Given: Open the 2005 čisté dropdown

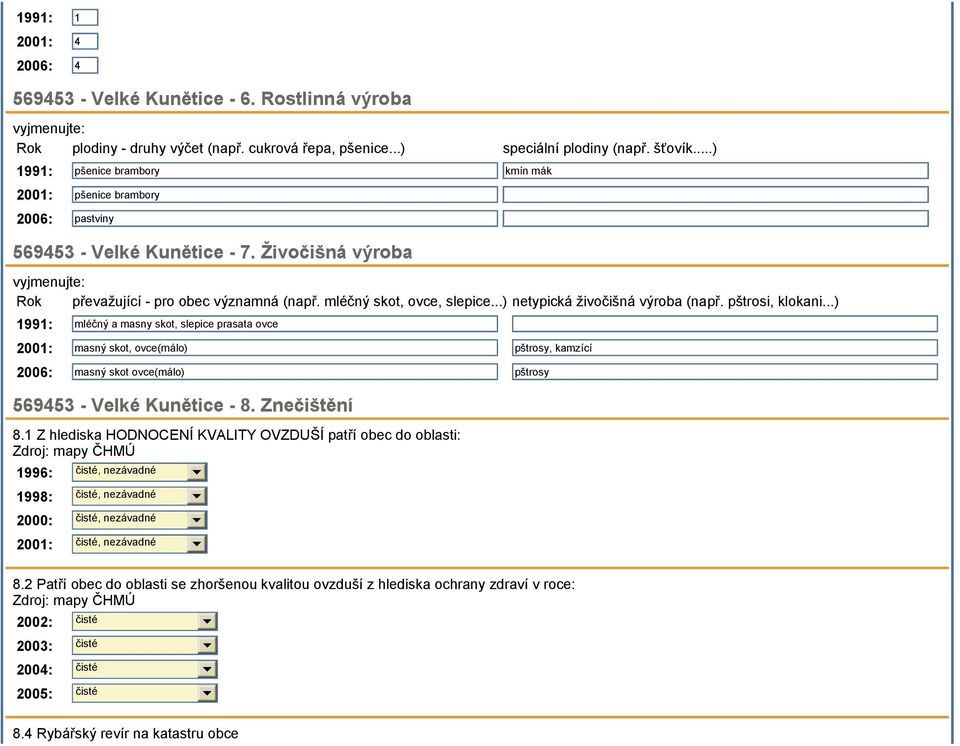Looking at the screenshot, I should click(144, 693).
